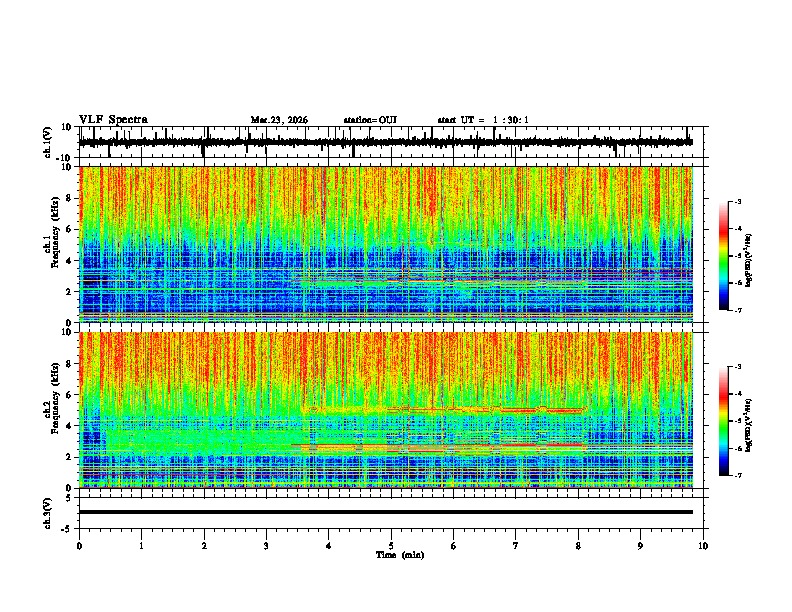The image size is (792, 612).
Task: Click the 5 kHz emission band in ch.2 spectrogram
Action: 443,410
